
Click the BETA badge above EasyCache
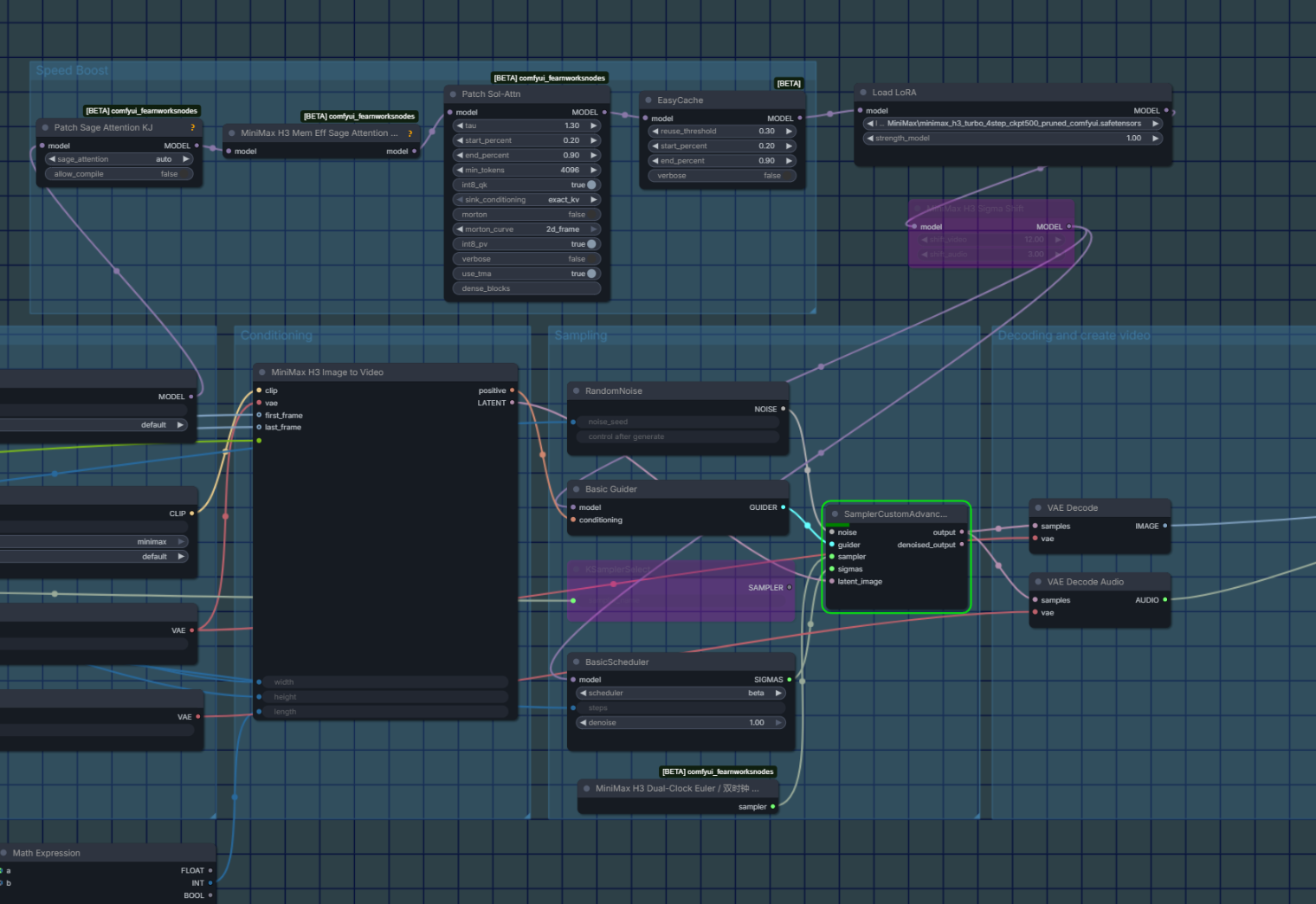pyautogui.click(x=789, y=84)
